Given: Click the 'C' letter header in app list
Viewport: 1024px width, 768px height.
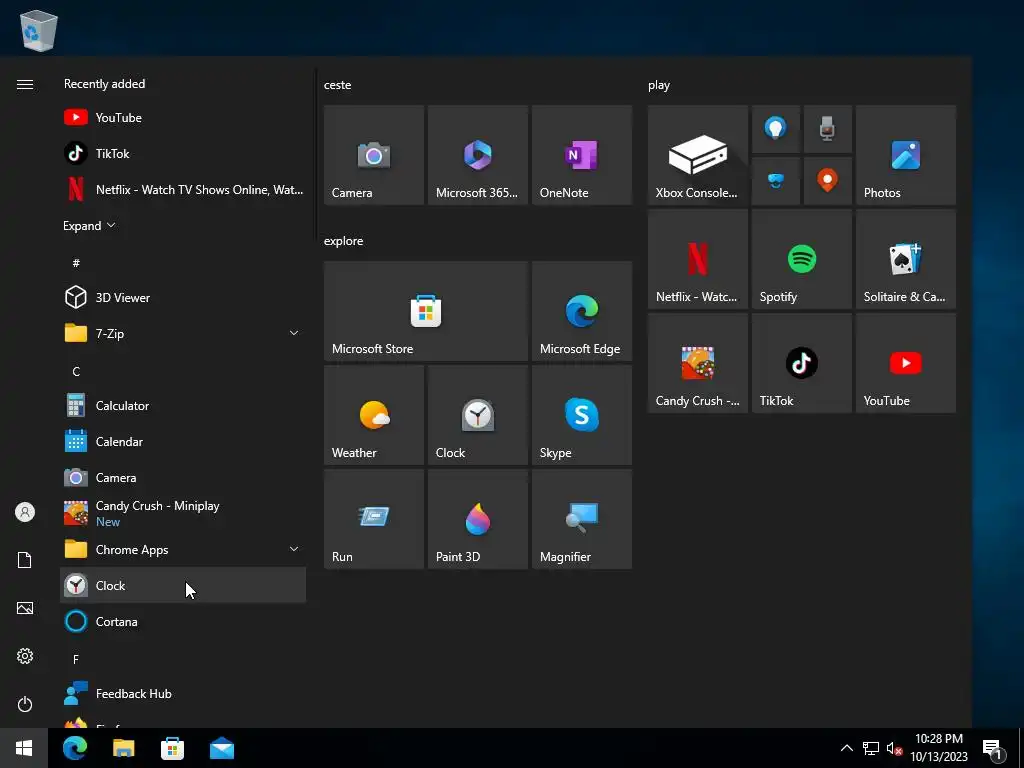Looking at the screenshot, I should 76,372.
